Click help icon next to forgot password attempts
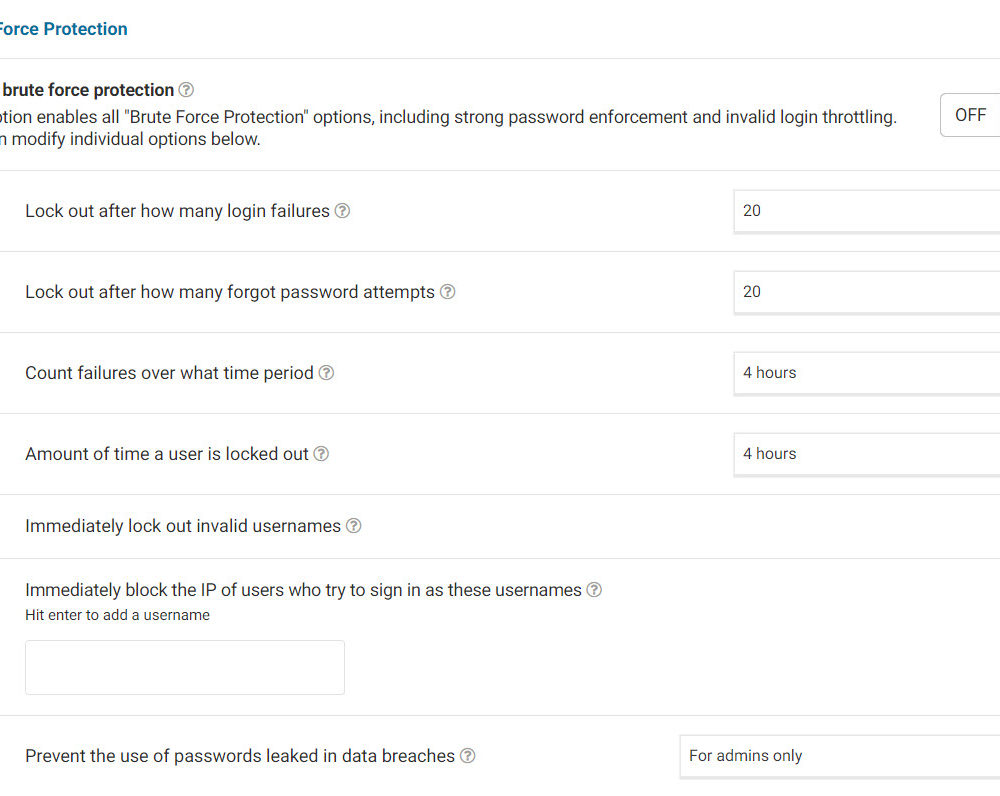 tap(448, 292)
